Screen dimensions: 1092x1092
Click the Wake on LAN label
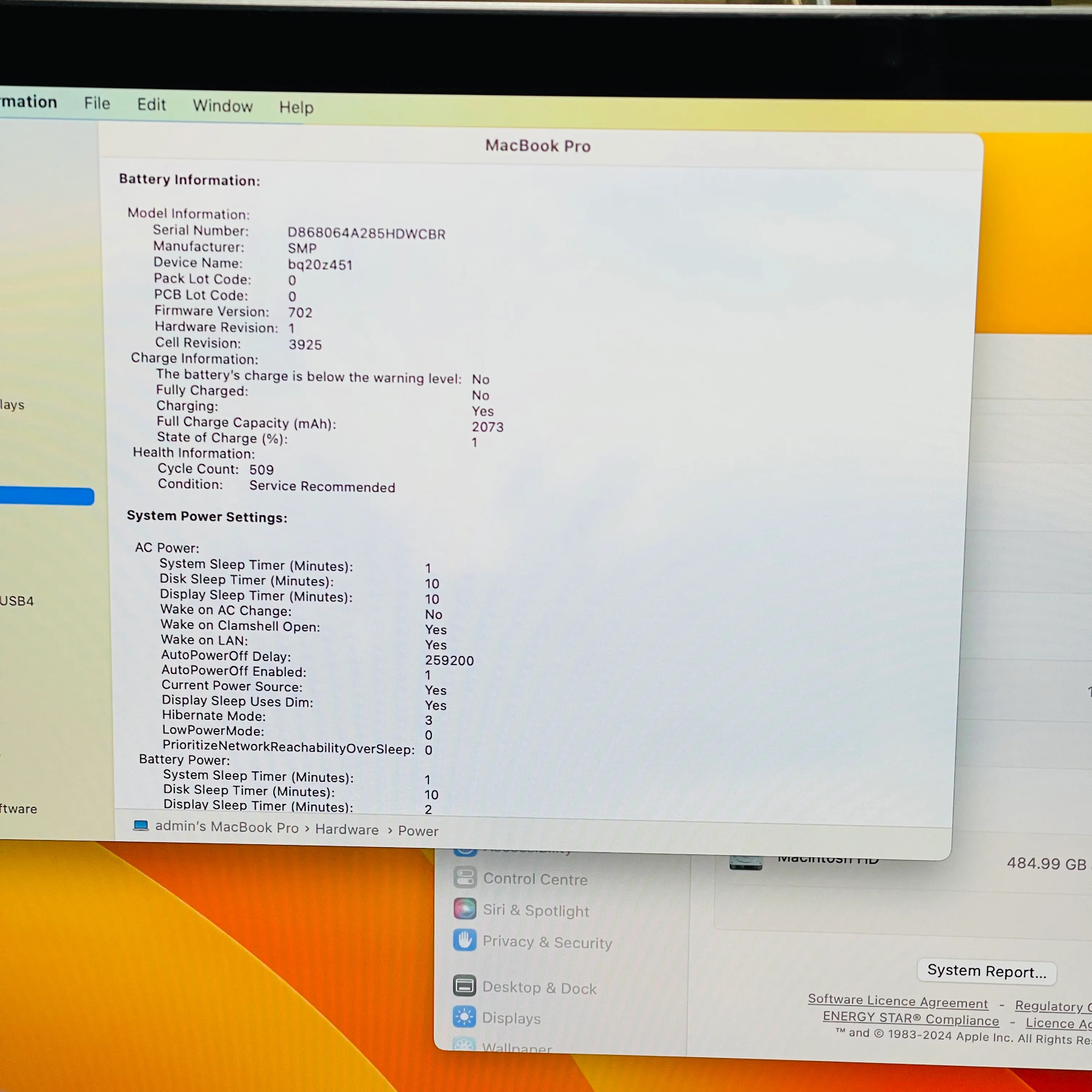[x=204, y=640]
